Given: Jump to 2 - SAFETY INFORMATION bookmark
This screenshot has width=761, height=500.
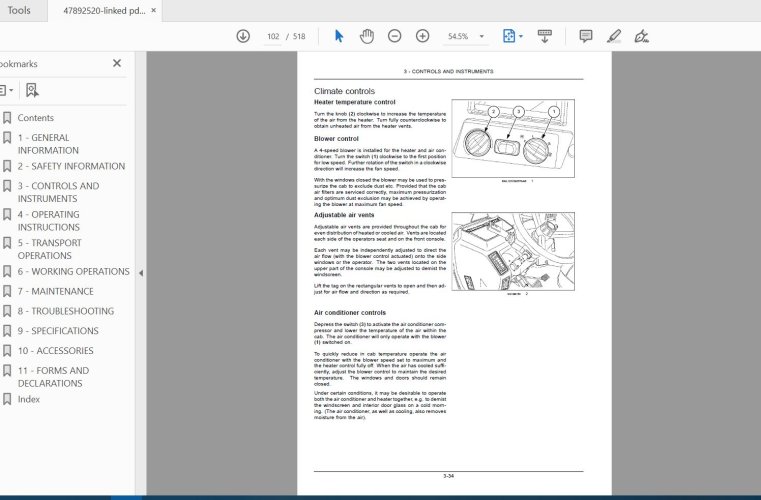Looking at the screenshot, I should (x=71, y=166).
